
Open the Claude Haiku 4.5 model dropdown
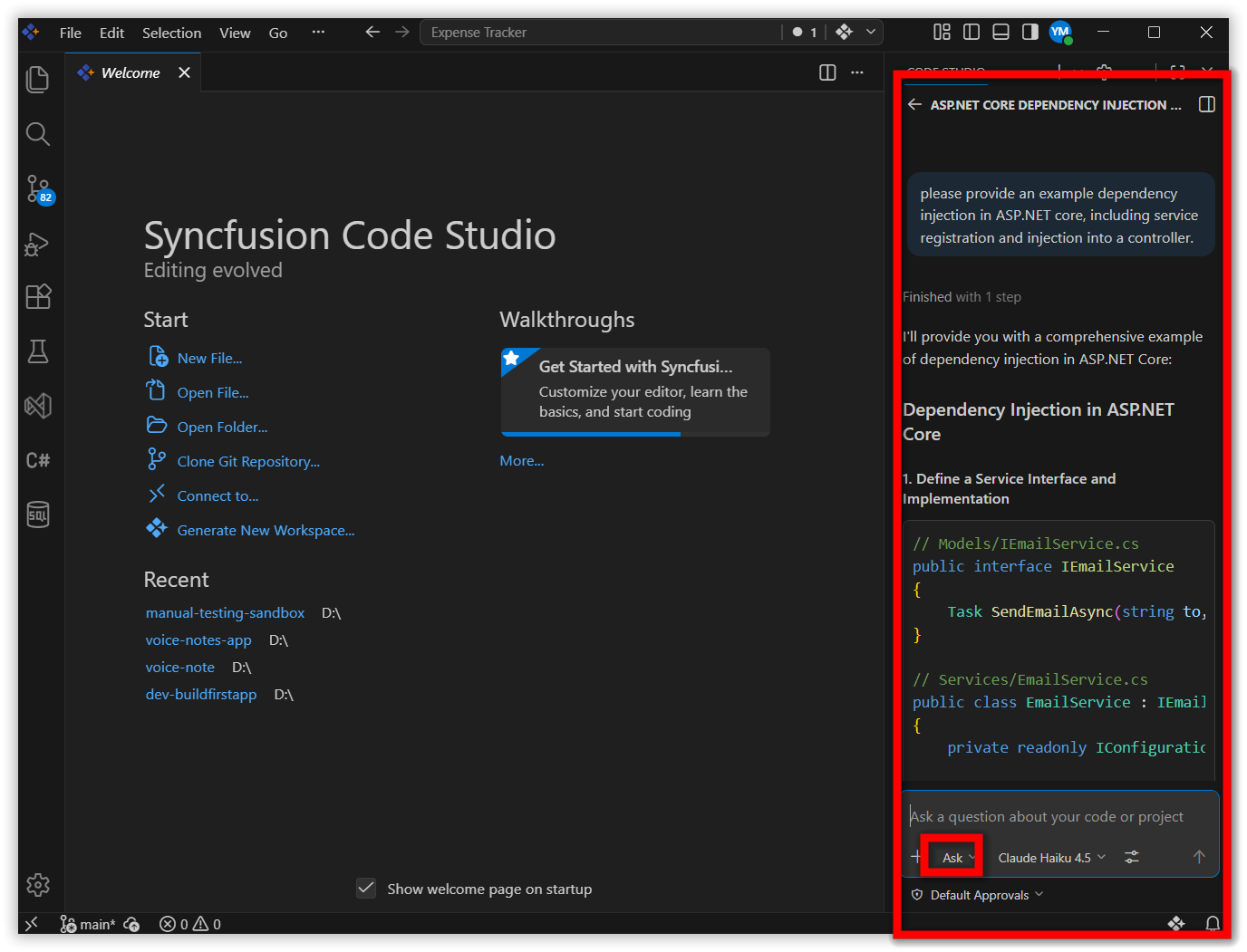1051,858
